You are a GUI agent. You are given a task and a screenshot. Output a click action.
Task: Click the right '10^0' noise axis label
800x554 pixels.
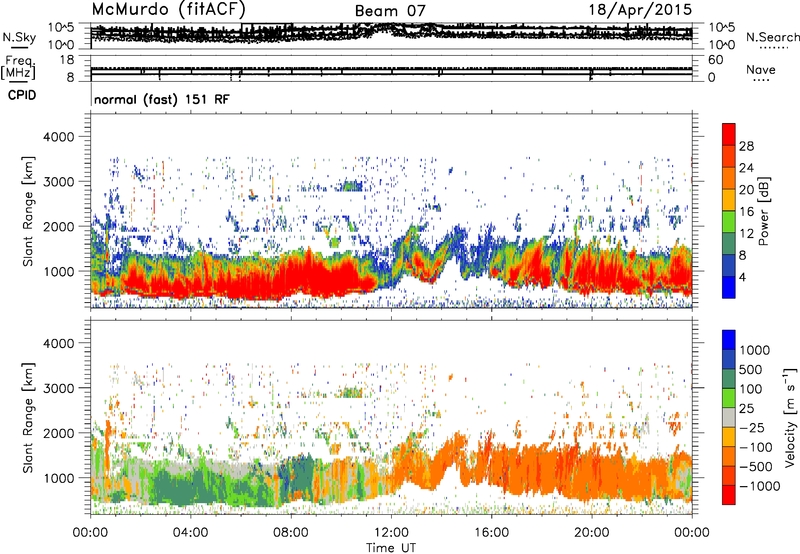(721, 45)
